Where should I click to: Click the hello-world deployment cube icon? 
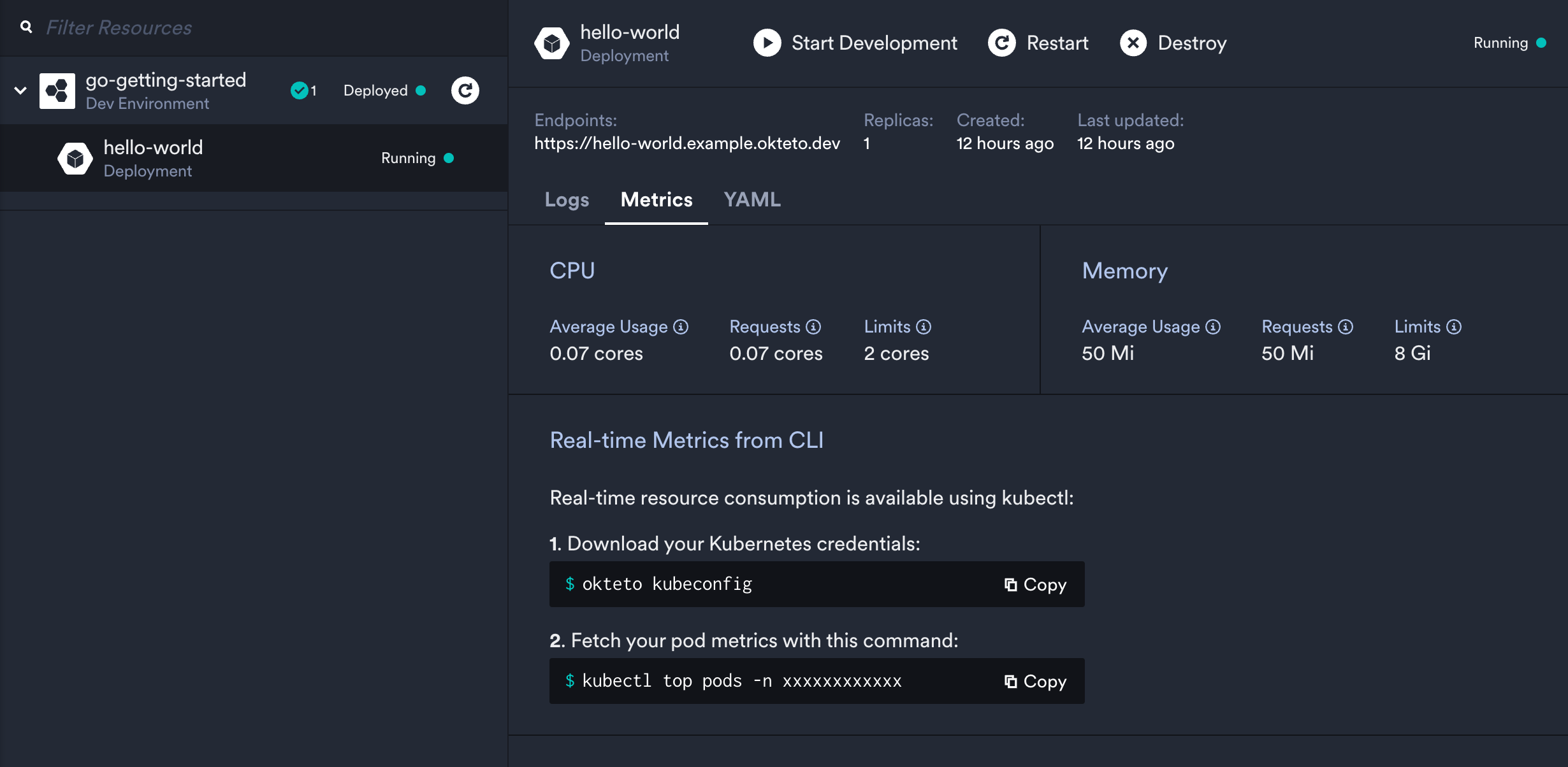(75, 157)
